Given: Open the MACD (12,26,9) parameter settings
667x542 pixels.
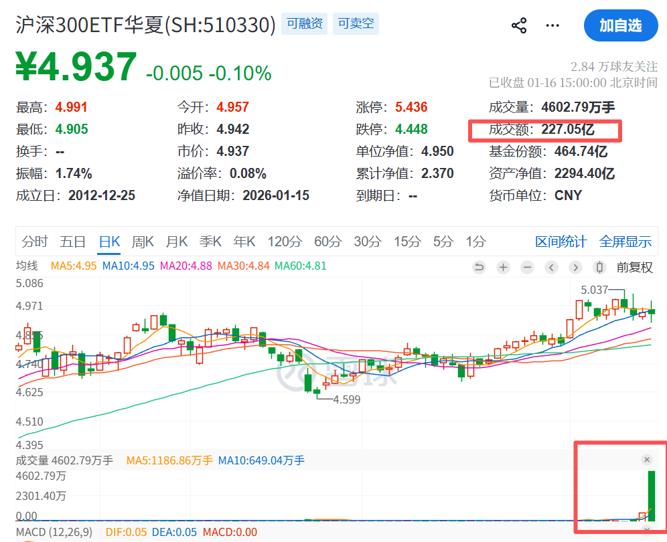Looking at the screenshot, I should (x=50, y=534).
